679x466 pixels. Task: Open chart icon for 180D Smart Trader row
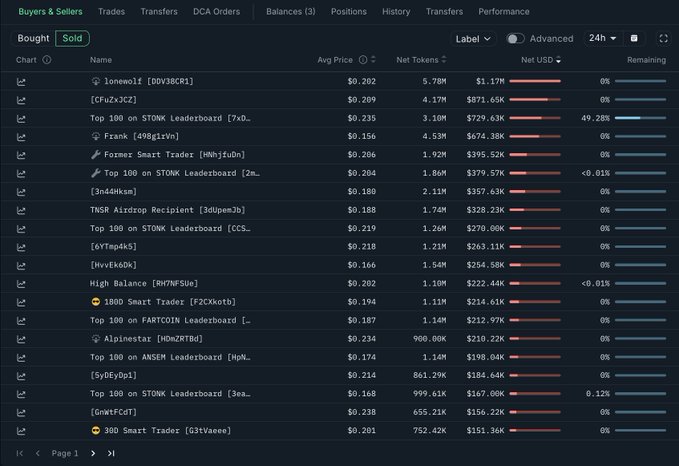click(21, 302)
